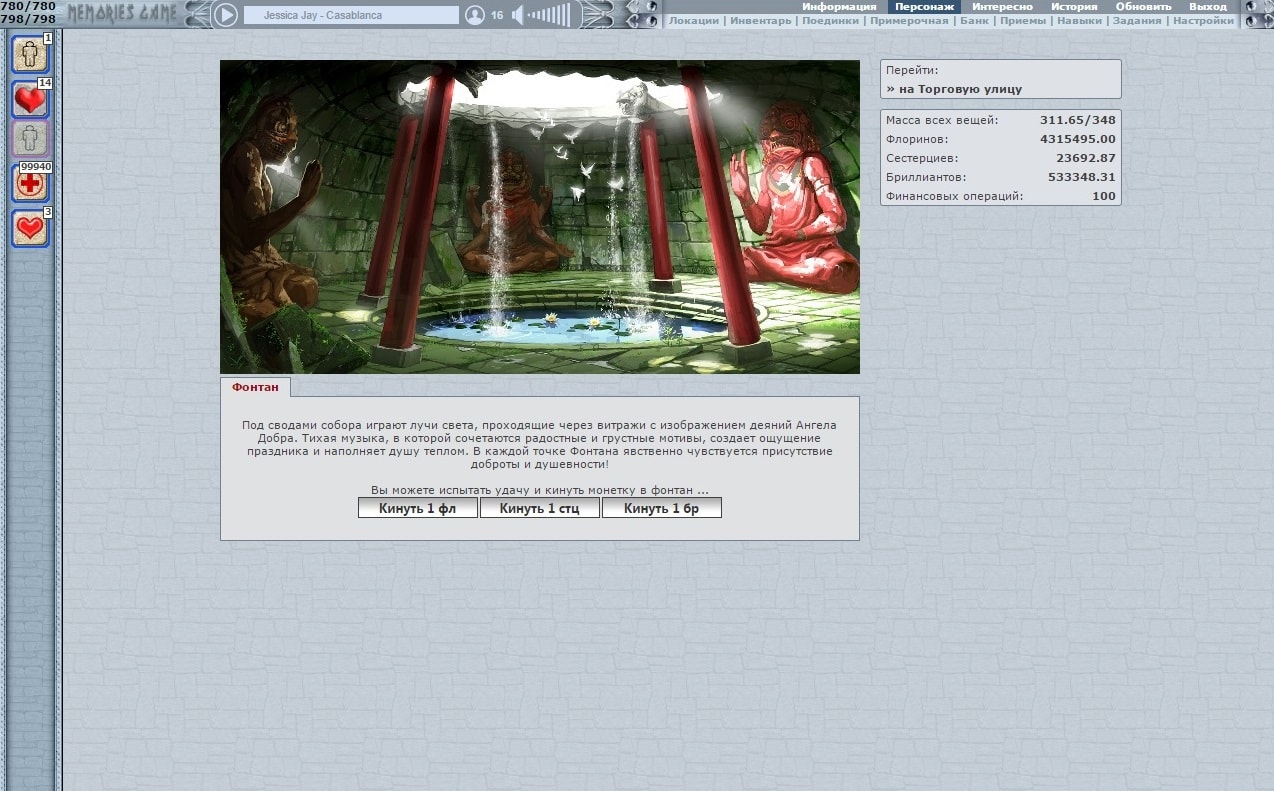Screen dimensions: 1274x791
Task: Go to Инвентарь submenu link
Action: (x=760, y=21)
